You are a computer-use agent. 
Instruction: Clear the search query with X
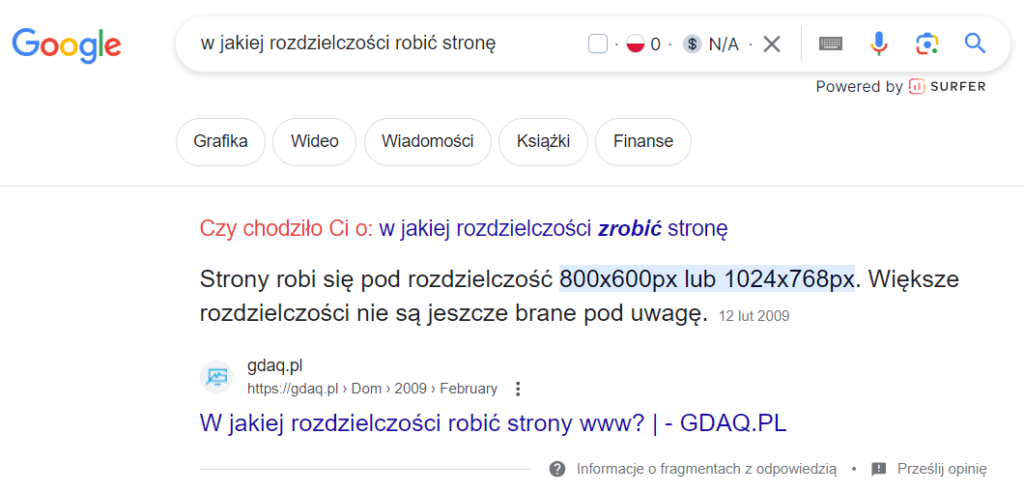pos(772,43)
